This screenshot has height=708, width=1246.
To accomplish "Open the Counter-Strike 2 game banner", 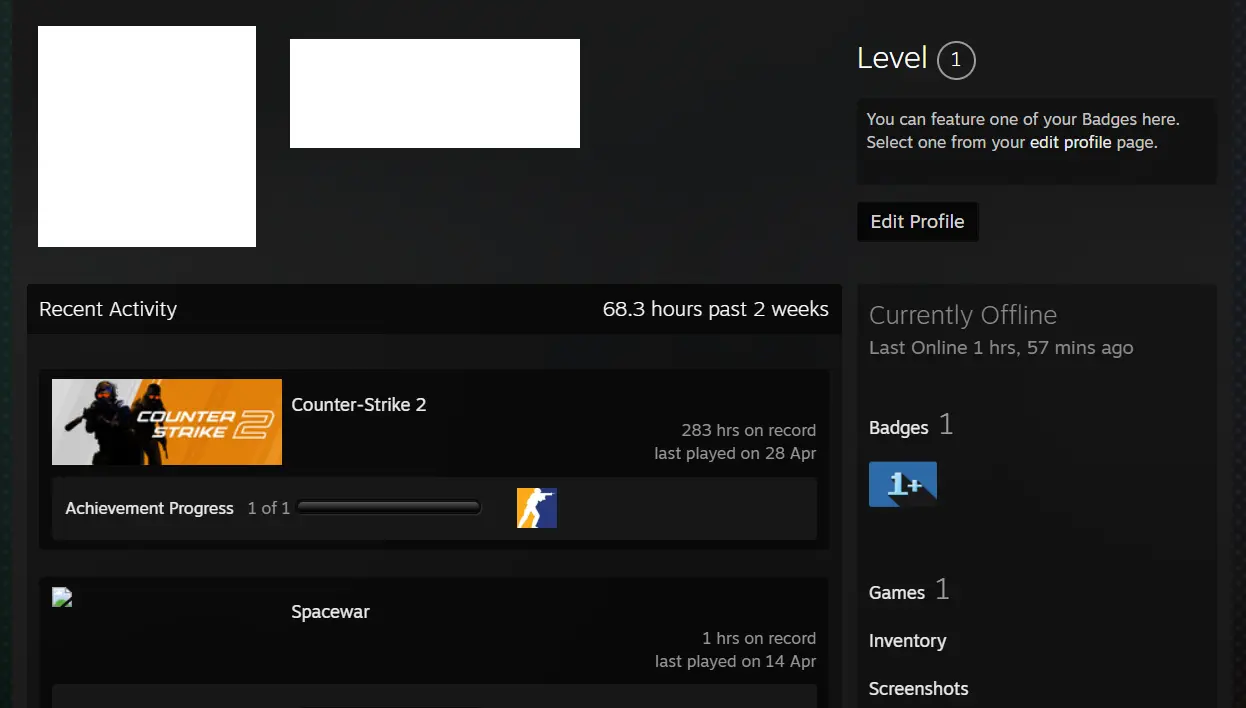I will click(167, 422).
